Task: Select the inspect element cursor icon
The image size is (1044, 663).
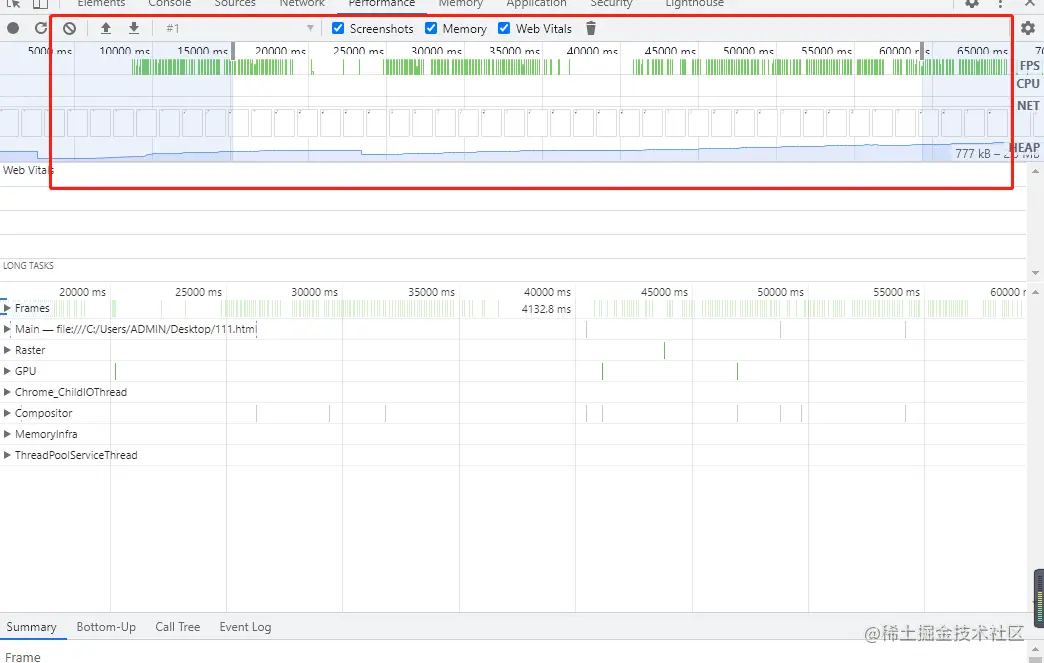Action: tap(13, 3)
